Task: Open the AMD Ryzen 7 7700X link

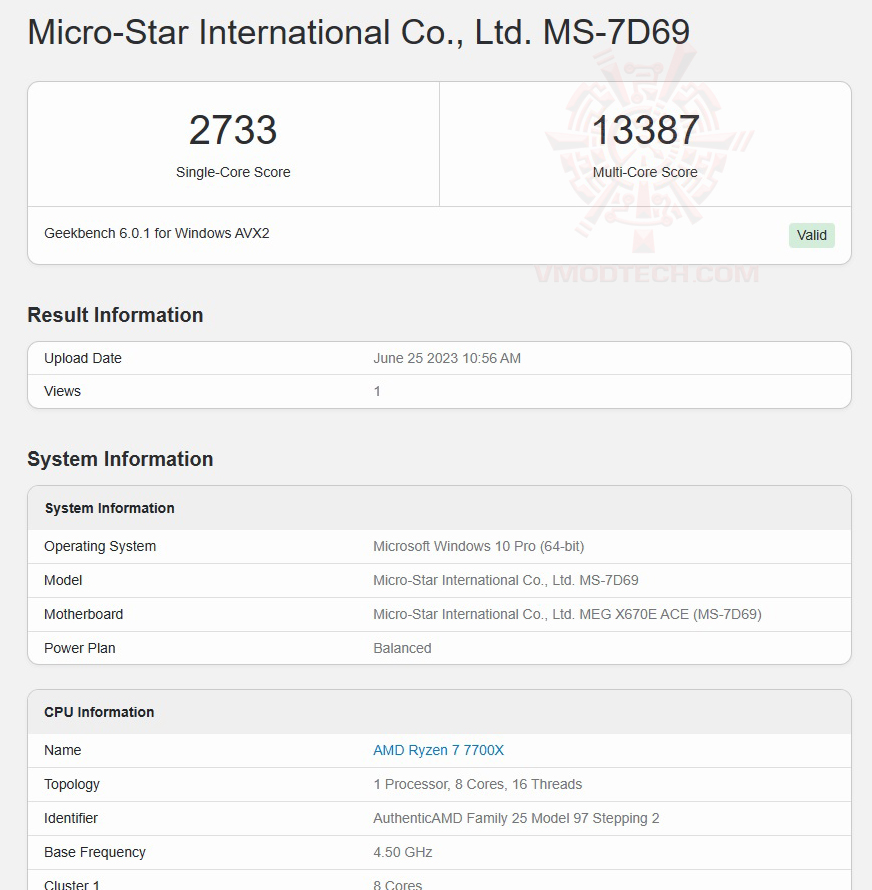Action: coord(438,750)
